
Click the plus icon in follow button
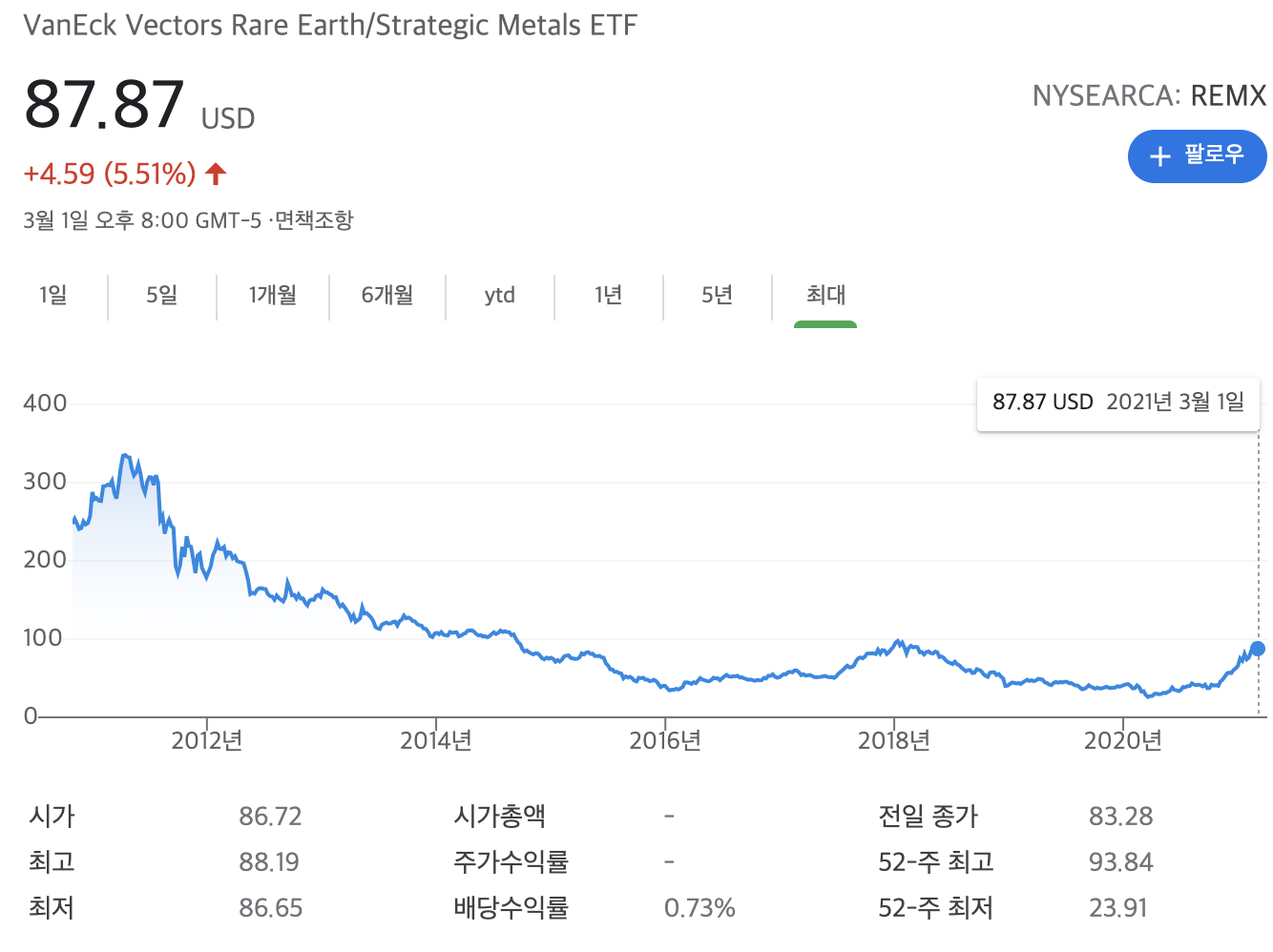point(1160,156)
